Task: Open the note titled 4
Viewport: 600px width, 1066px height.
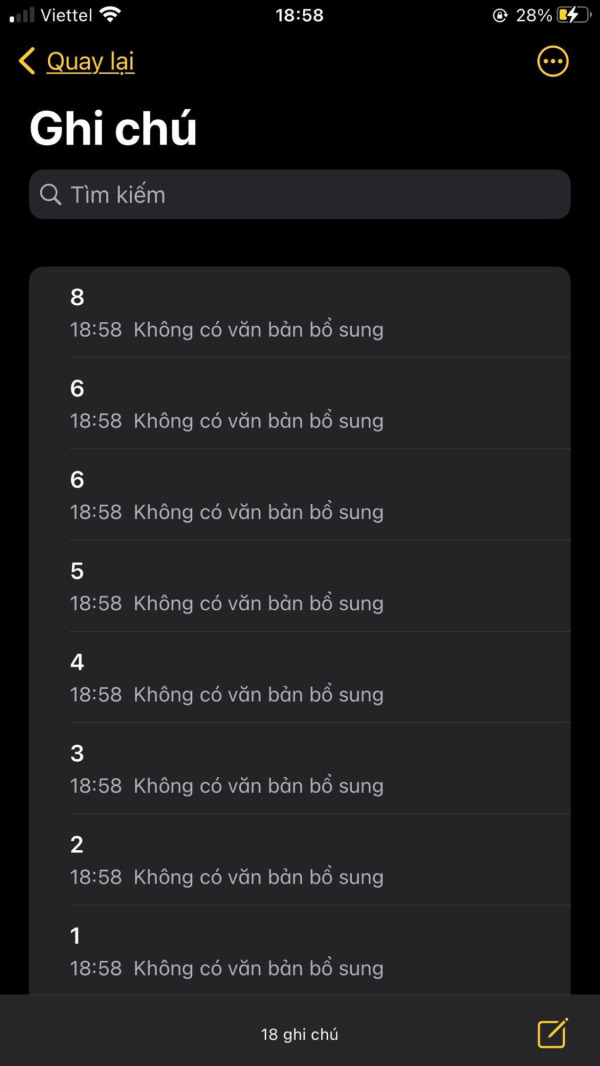Action: (x=300, y=677)
